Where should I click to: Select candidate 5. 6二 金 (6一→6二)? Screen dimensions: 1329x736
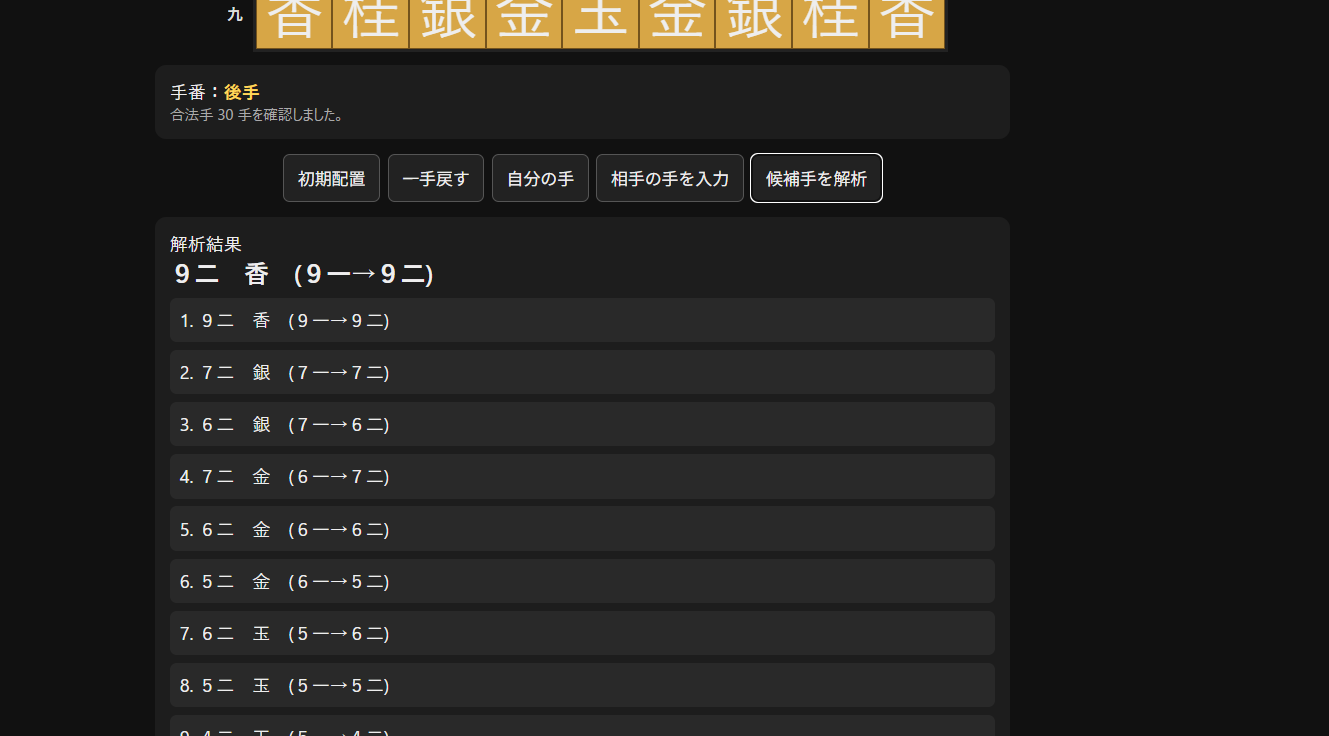pos(582,529)
